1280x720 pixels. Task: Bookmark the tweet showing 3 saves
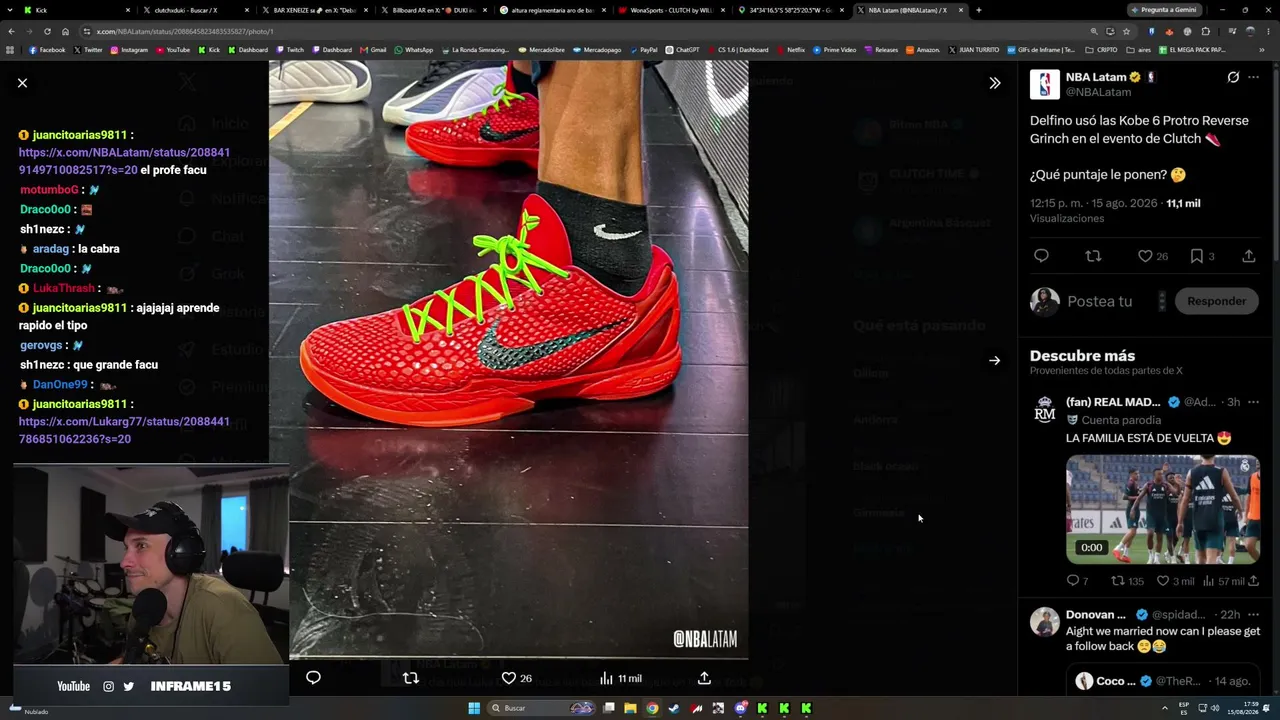[x=1202, y=256]
